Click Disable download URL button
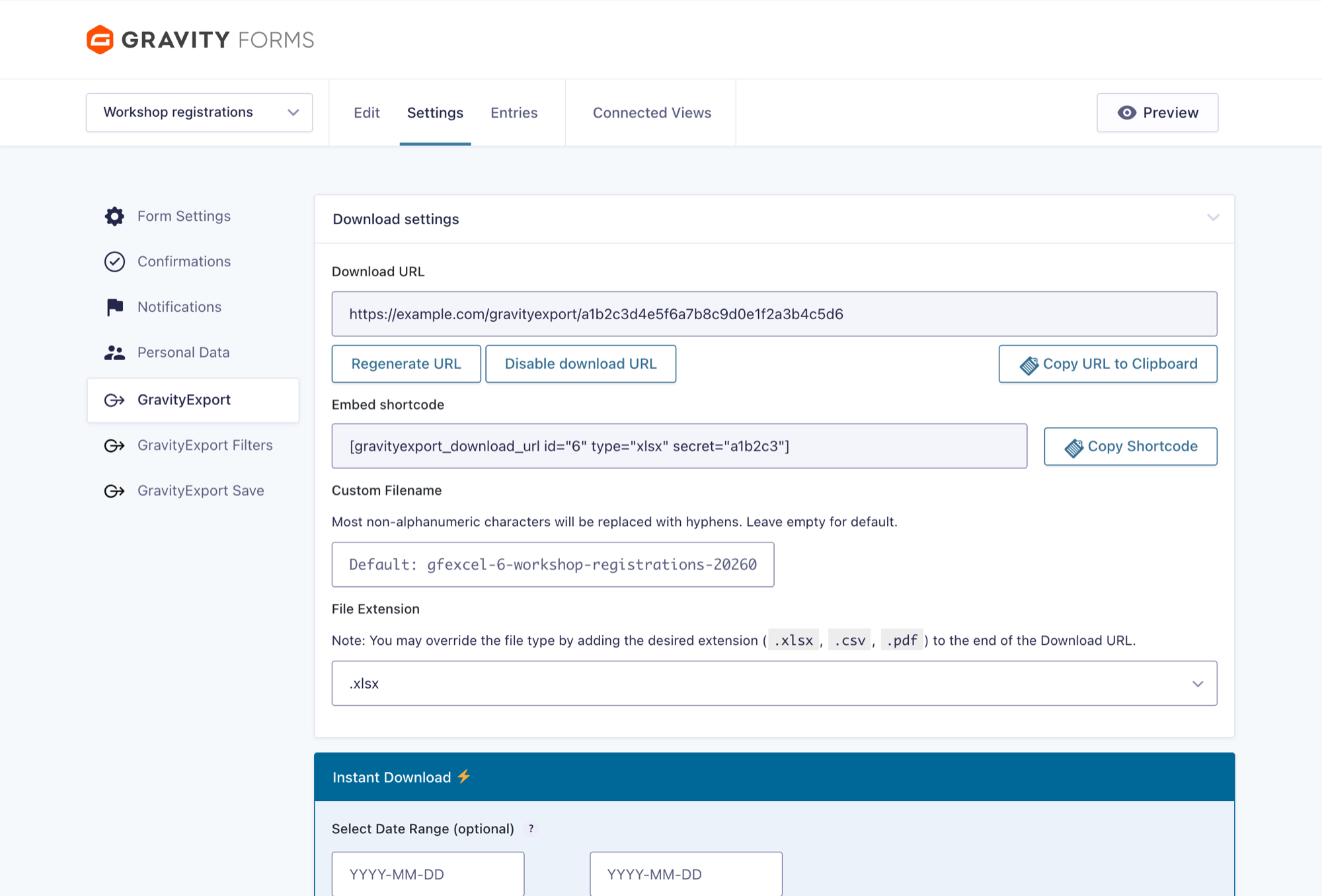This screenshot has width=1322, height=896. click(x=580, y=364)
